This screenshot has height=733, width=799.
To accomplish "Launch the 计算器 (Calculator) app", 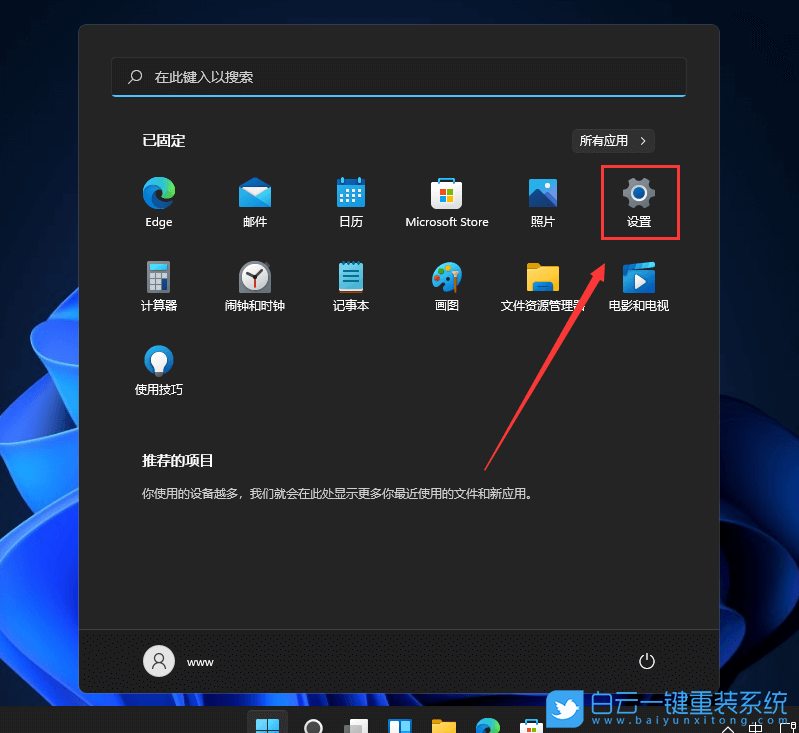I will 158,286.
